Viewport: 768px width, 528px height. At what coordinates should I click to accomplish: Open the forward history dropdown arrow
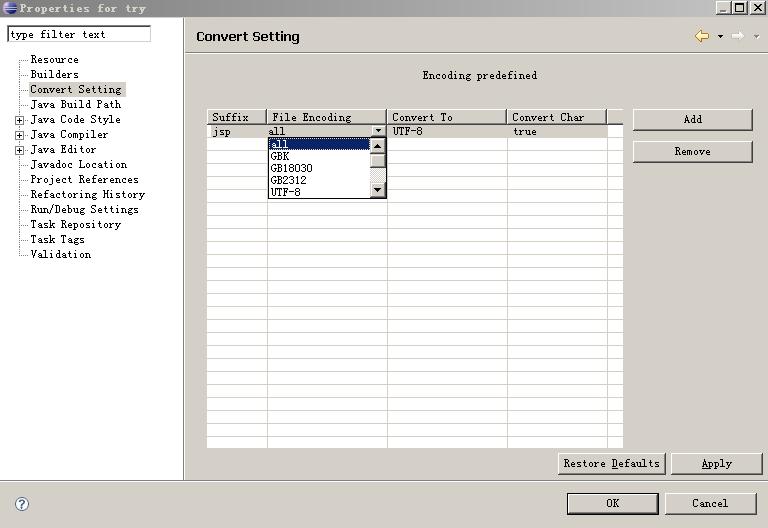coord(756,37)
